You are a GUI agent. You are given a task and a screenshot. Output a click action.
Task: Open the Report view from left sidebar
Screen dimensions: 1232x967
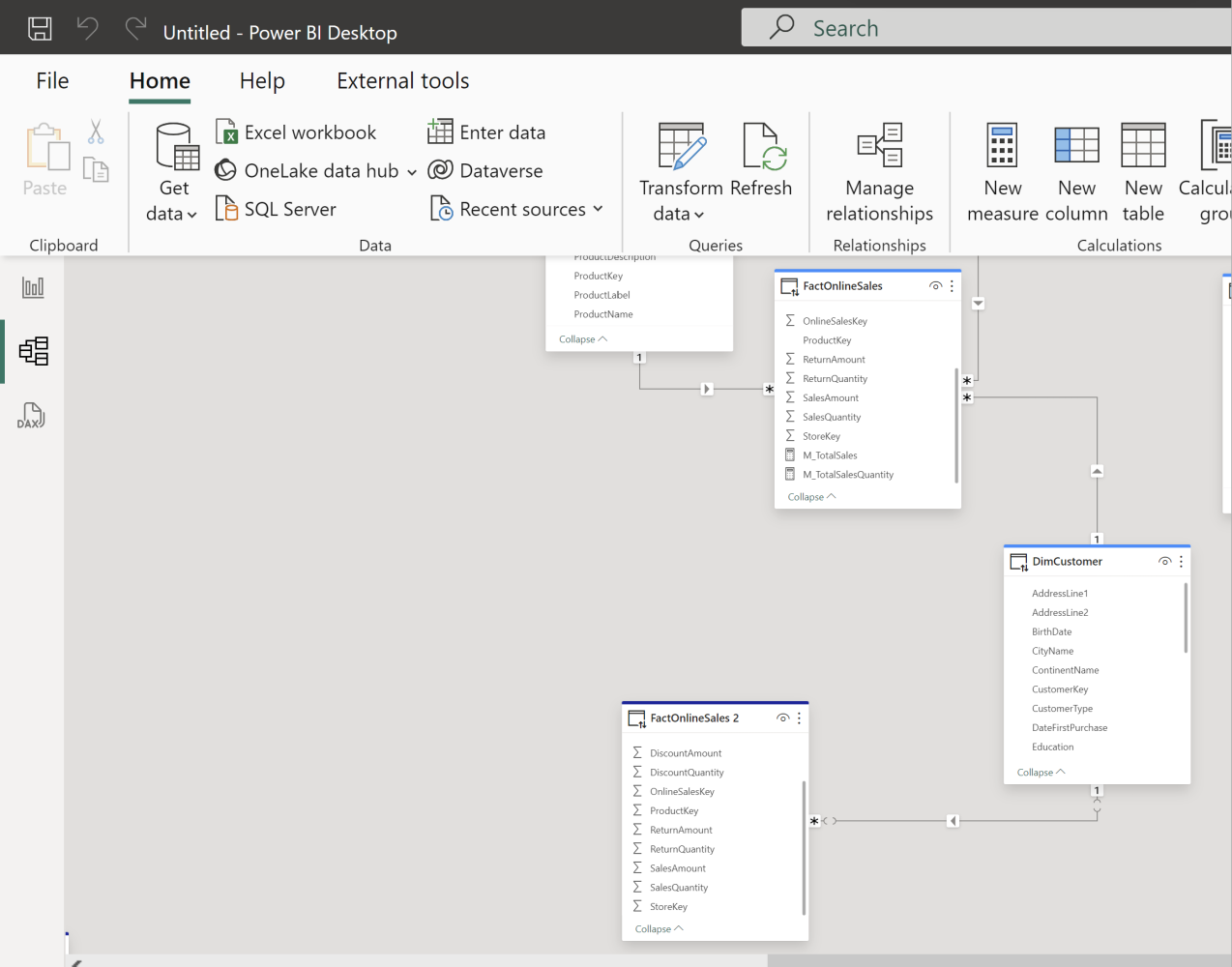33,287
